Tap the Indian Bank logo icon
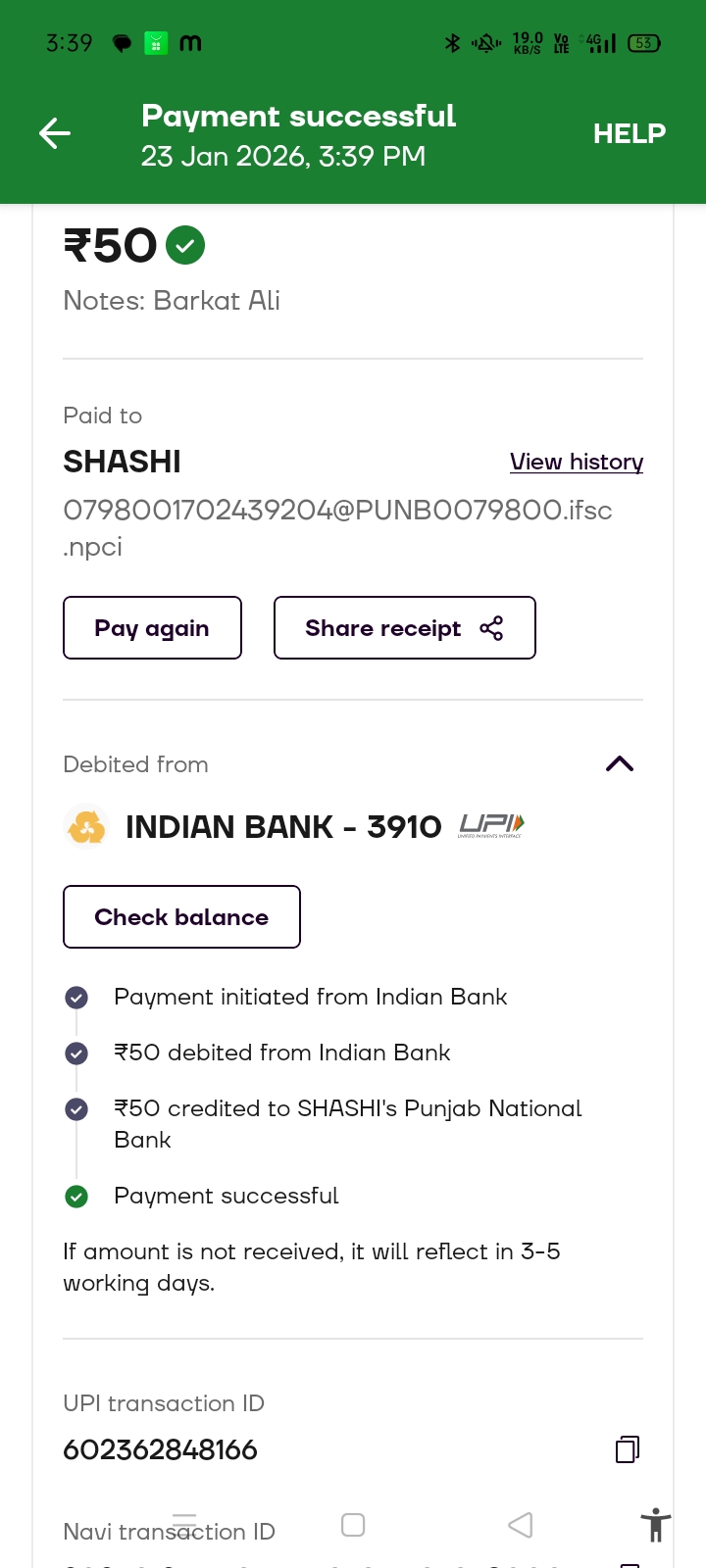This screenshot has width=706, height=1568. pyautogui.click(x=86, y=827)
